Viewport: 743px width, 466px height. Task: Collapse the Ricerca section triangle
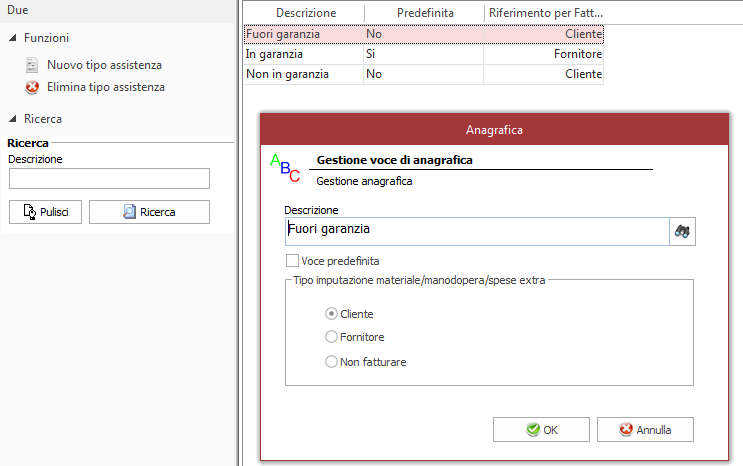[x=13, y=119]
